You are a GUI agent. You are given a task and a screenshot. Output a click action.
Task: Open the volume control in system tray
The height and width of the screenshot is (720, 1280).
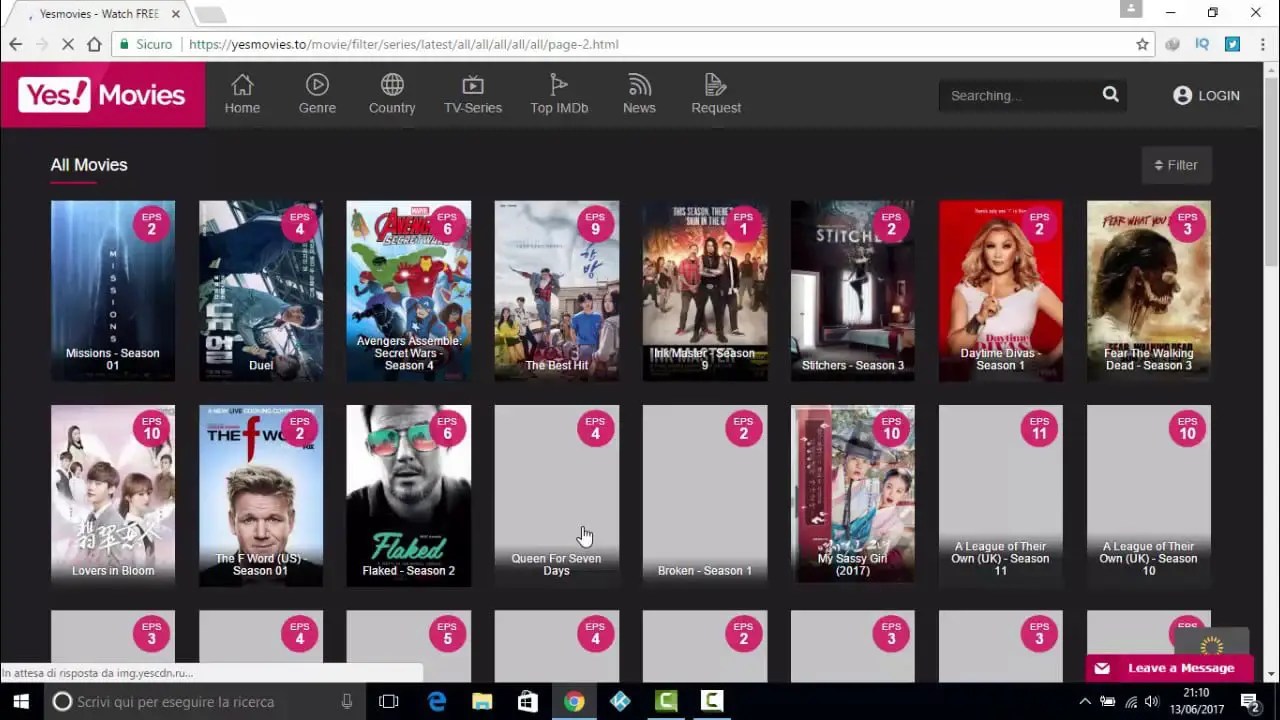click(x=1151, y=702)
